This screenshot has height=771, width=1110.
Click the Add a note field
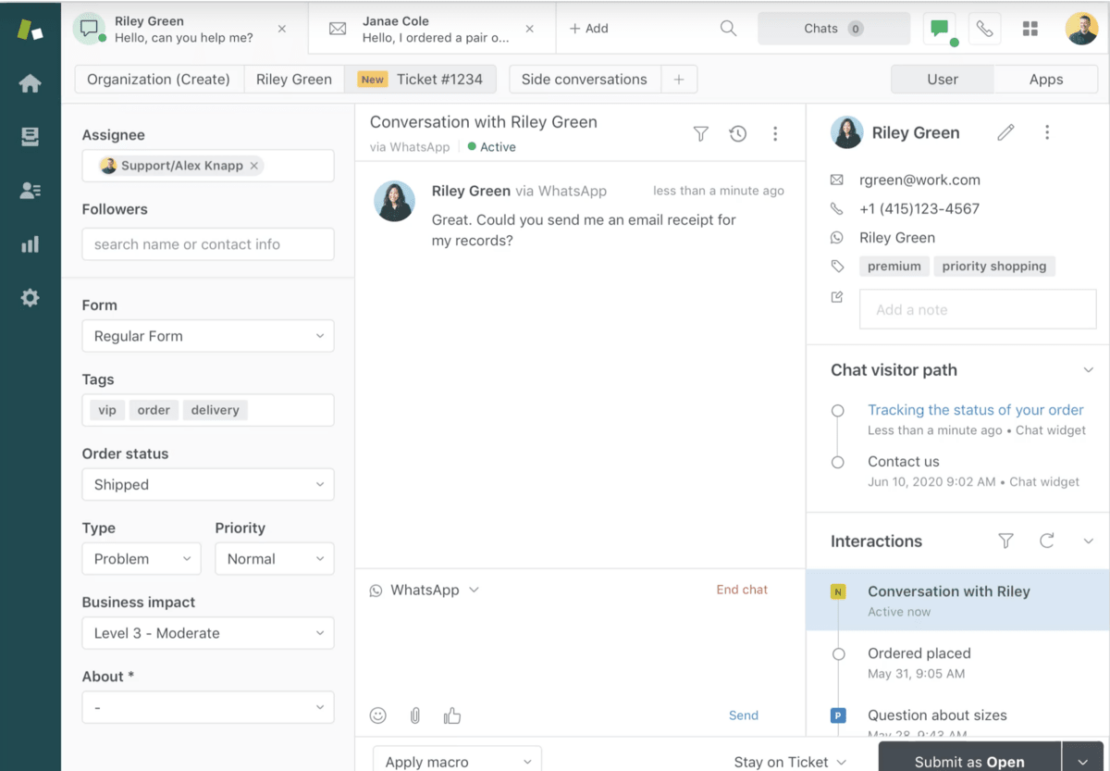977,309
